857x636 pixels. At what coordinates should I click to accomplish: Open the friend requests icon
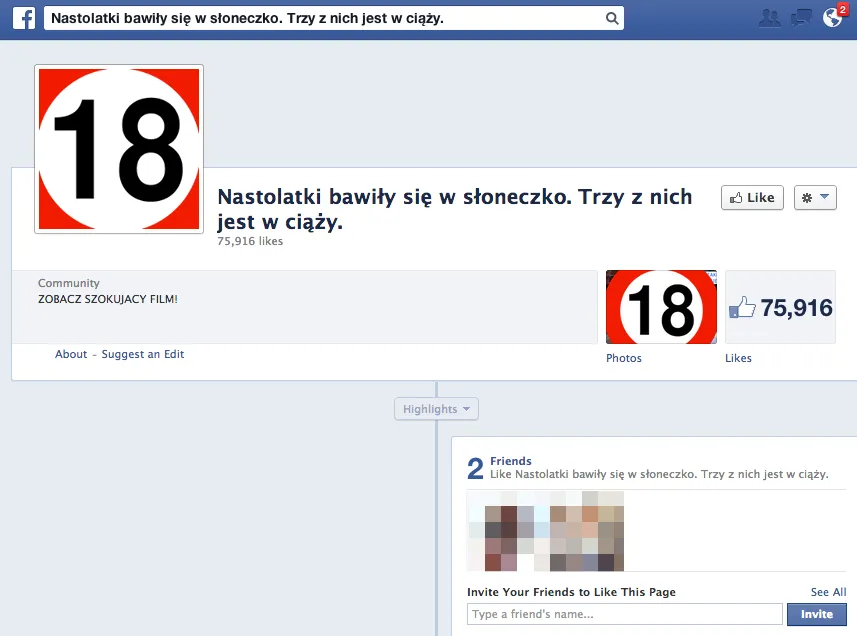click(769, 17)
